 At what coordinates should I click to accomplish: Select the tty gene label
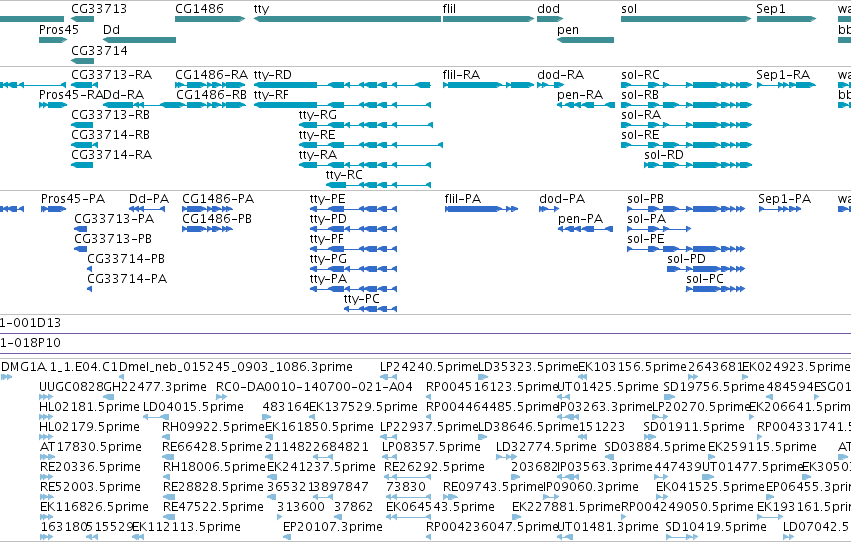tap(261, 9)
